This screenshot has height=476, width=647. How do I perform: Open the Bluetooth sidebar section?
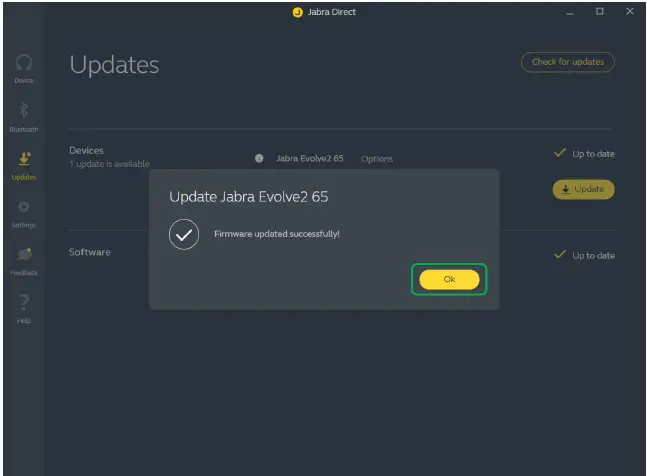24,118
